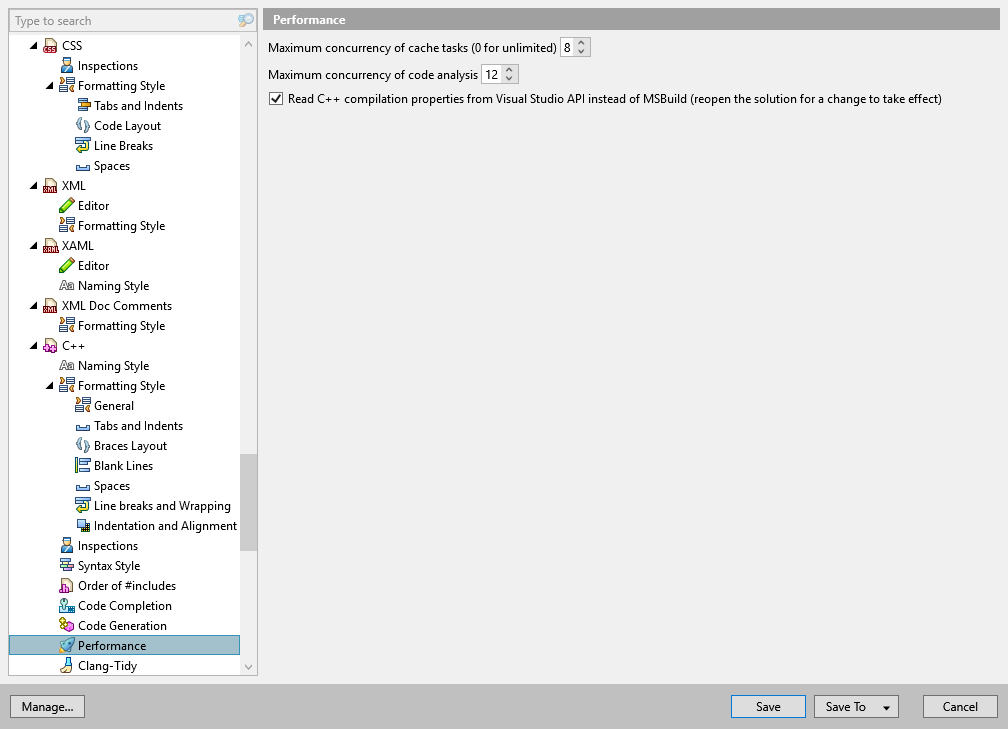Increase maximum concurrency of cache tasks

point(581,41)
